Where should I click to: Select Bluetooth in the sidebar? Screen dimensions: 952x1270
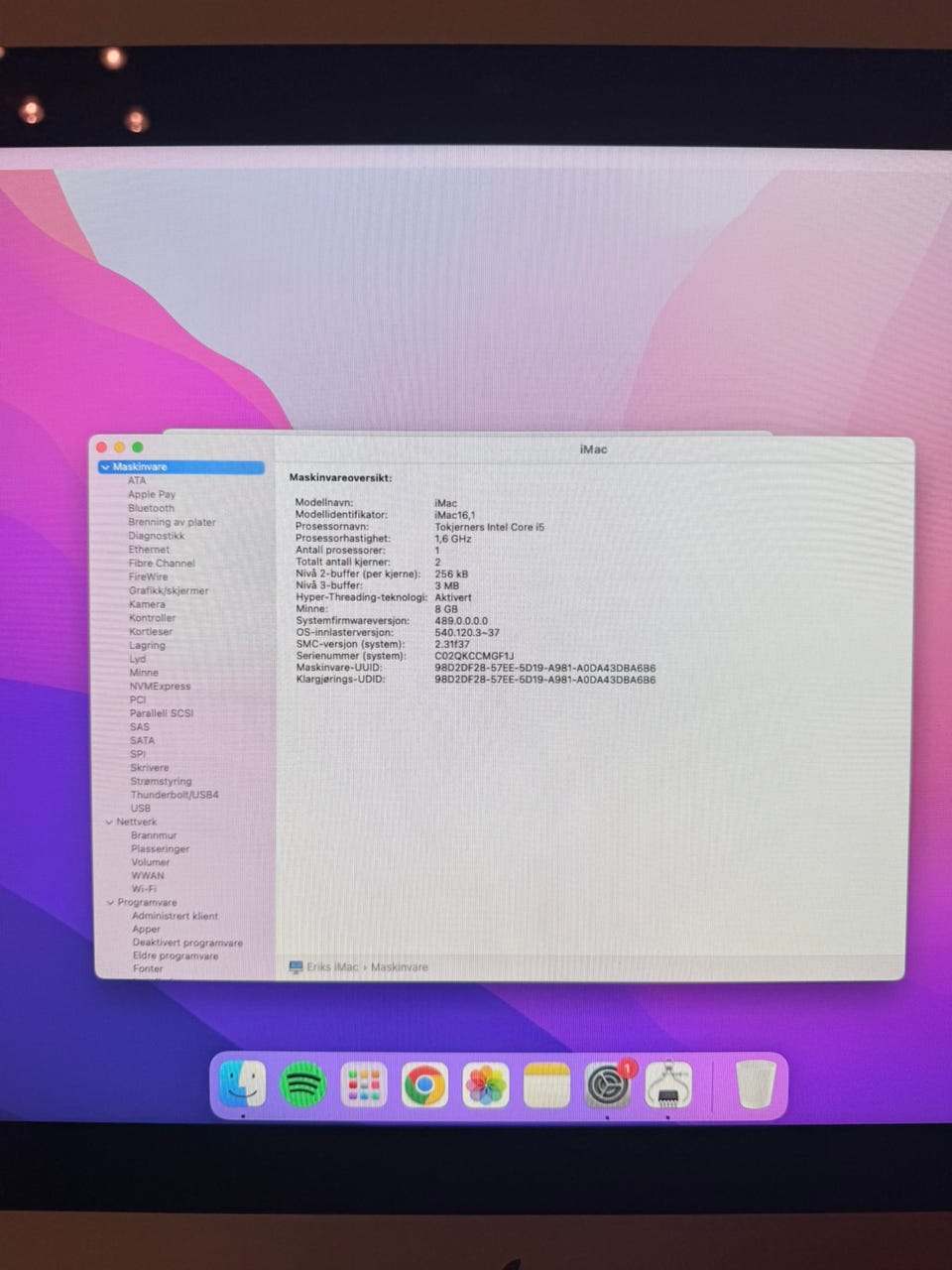tap(151, 508)
